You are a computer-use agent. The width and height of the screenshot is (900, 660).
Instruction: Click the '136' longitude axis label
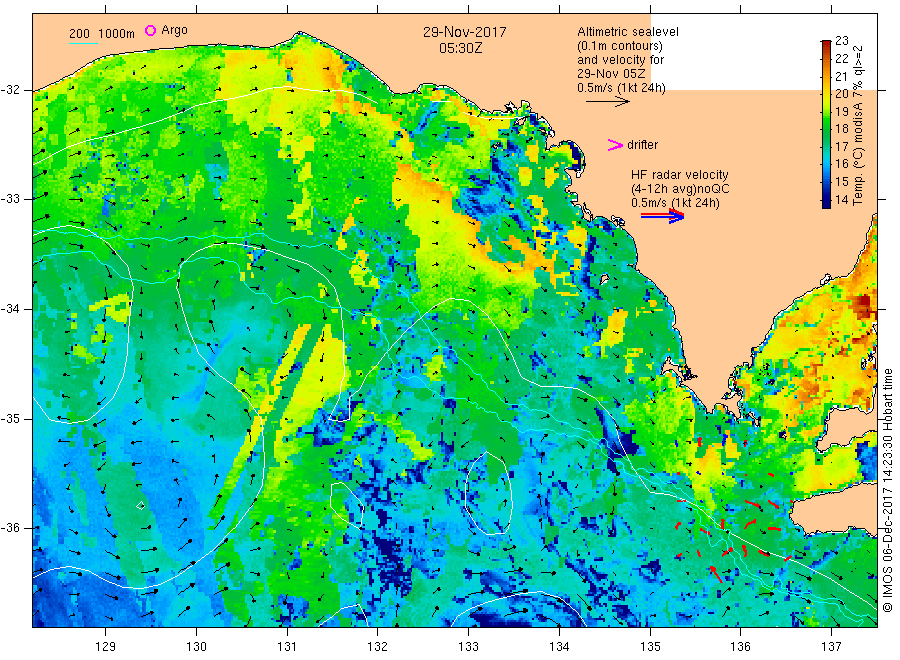(x=740, y=647)
